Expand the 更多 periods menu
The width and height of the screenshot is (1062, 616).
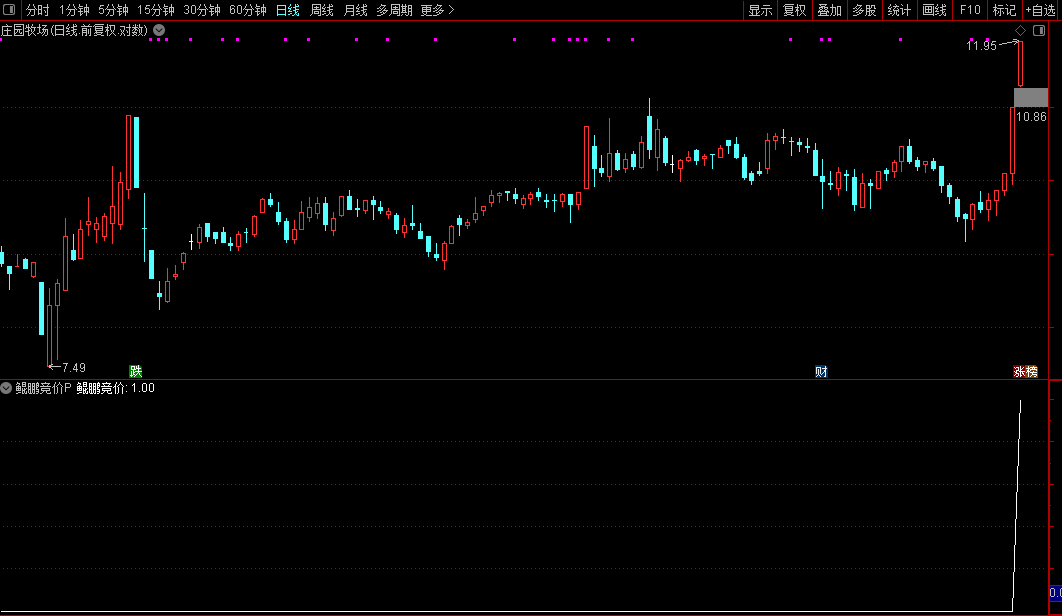pos(438,10)
